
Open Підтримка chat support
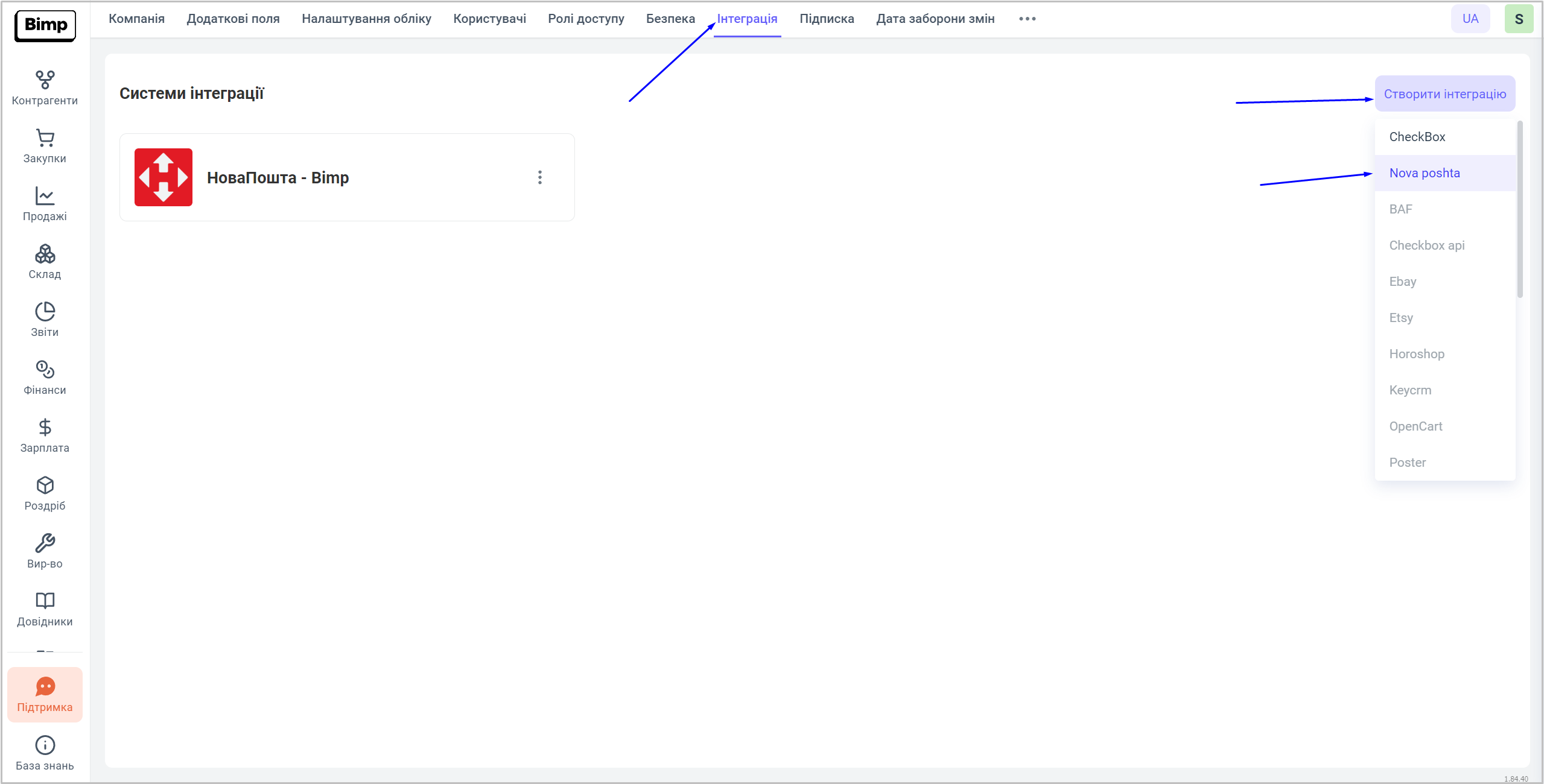45,694
